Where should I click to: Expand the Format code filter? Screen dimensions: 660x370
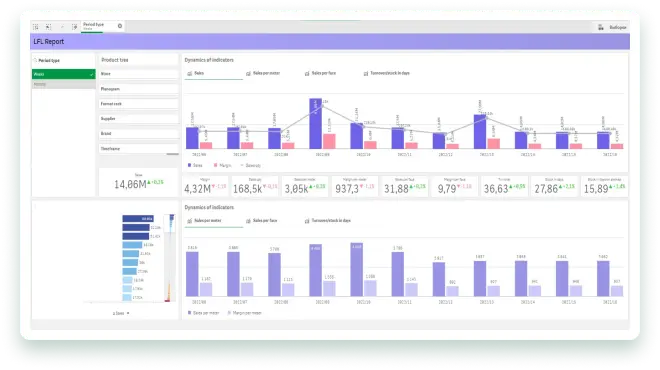tap(138, 104)
